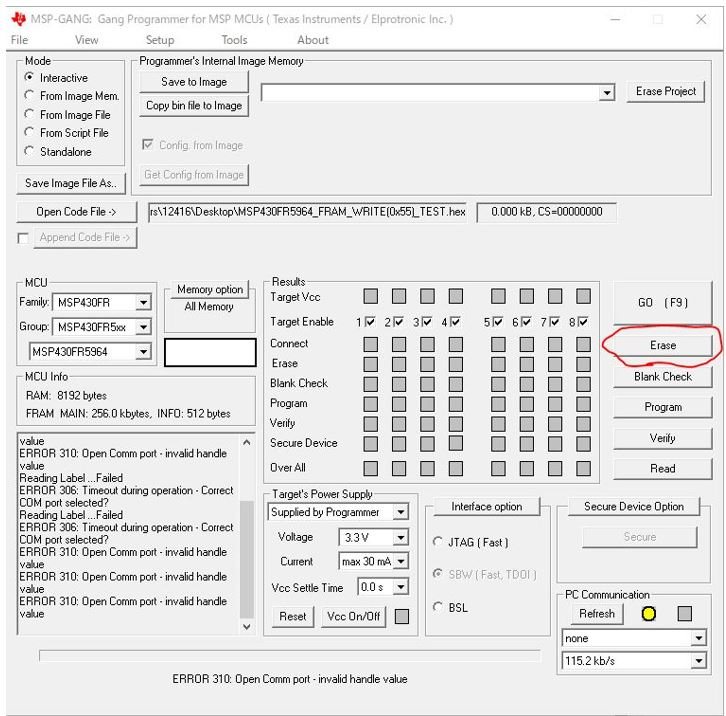This screenshot has width=726, height=716.
Task: Click the Texas Instruments logo in the title bar
Action: coord(18,19)
